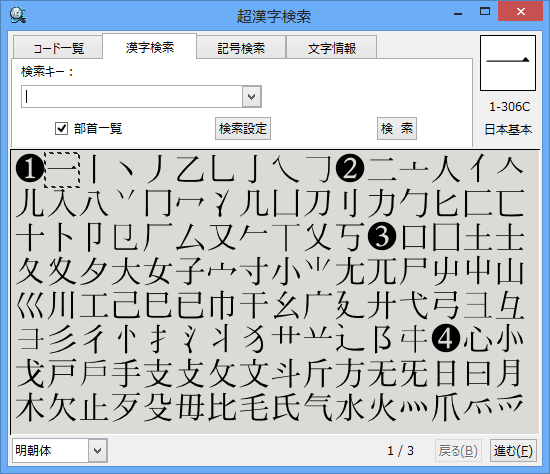This screenshot has height=474, width=550.
Task: Open the 明朝体 font dropdown
Action: point(98,450)
